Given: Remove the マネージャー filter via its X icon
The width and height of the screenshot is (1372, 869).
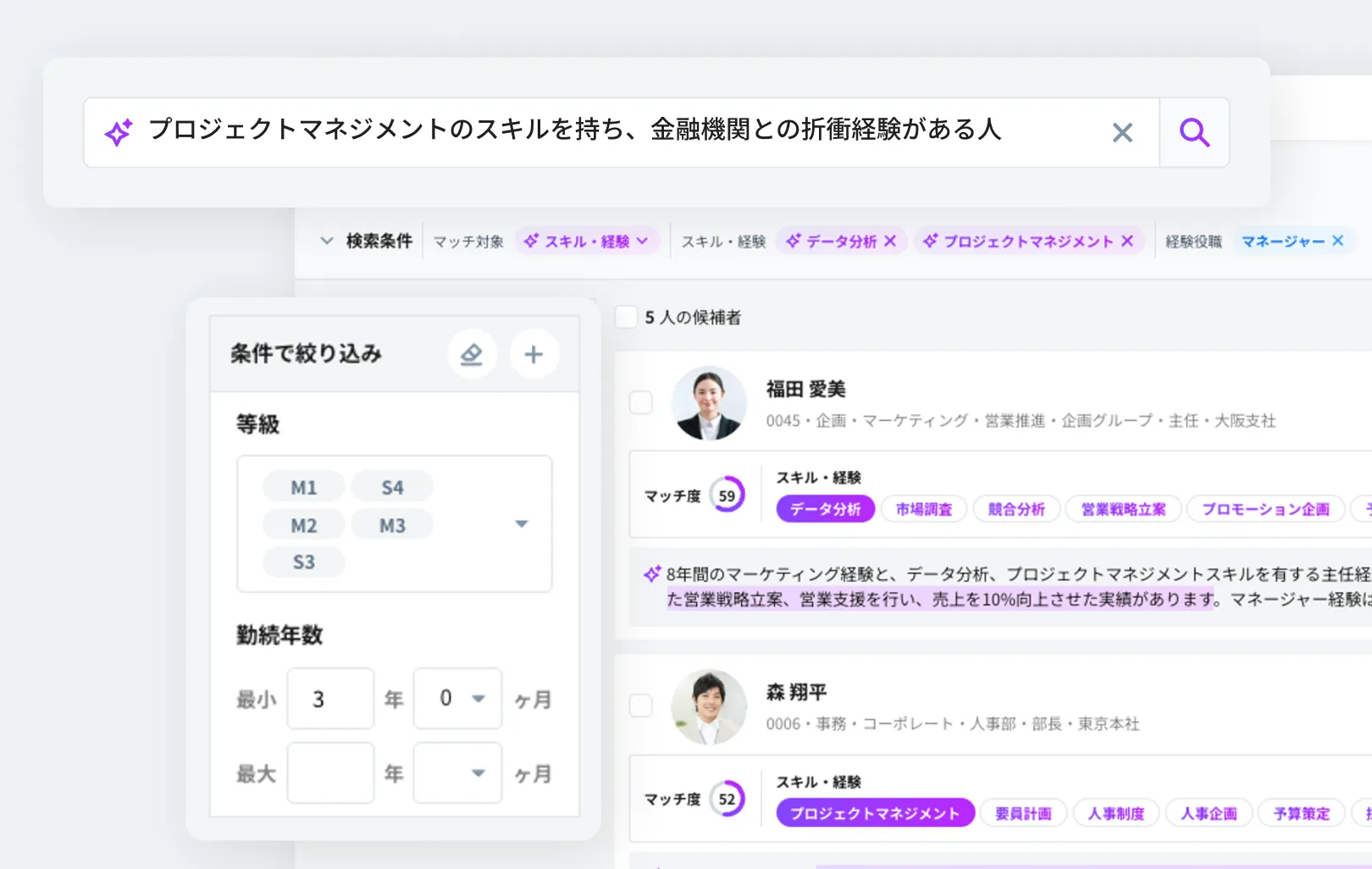Looking at the screenshot, I should tap(1338, 241).
